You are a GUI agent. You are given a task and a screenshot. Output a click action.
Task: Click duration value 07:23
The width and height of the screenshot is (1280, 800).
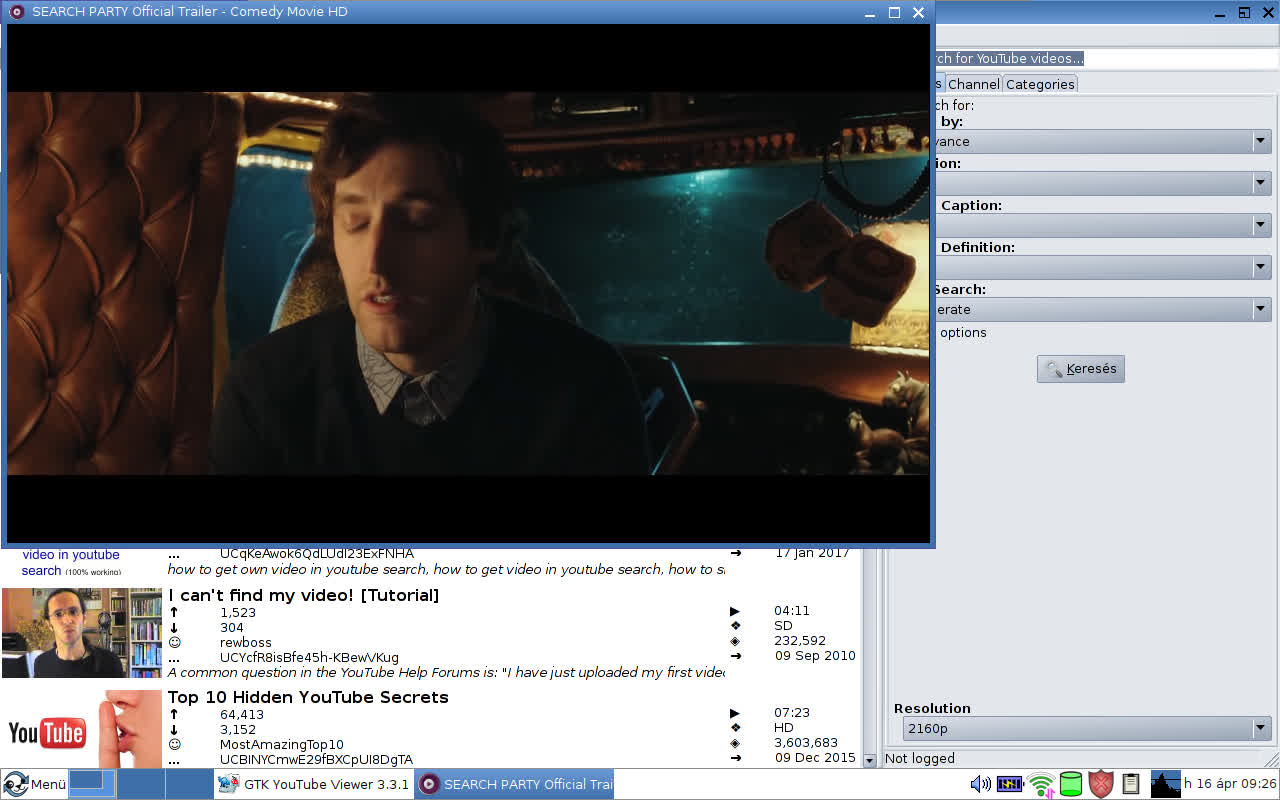point(792,712)
